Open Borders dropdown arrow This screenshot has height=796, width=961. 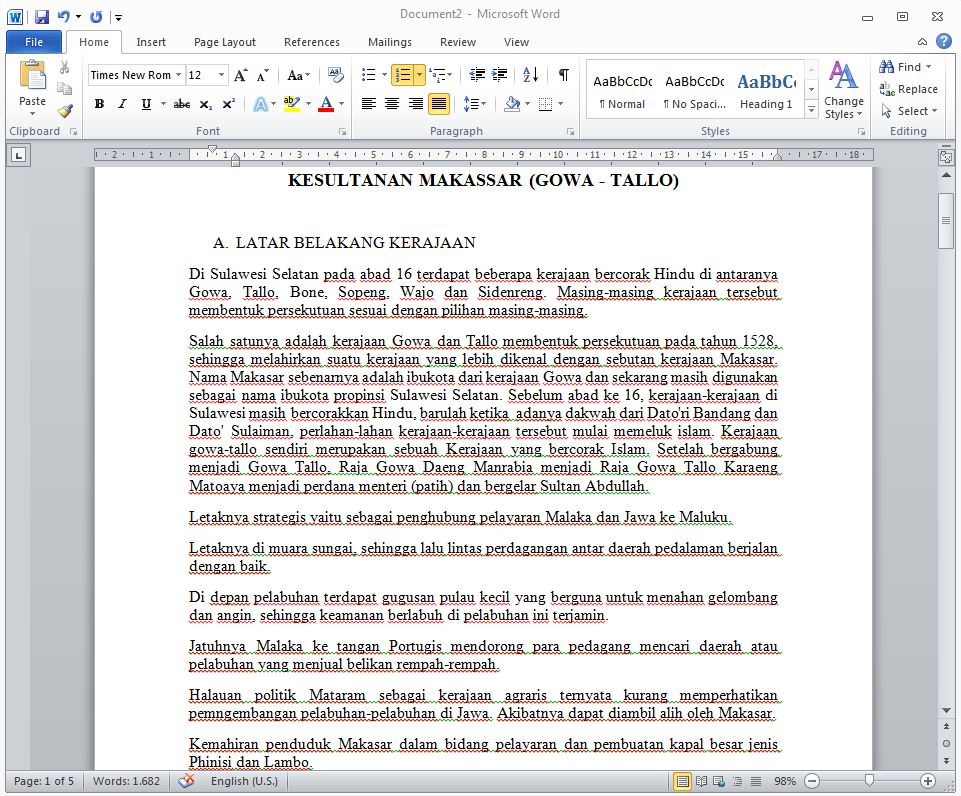coord(561,104)
